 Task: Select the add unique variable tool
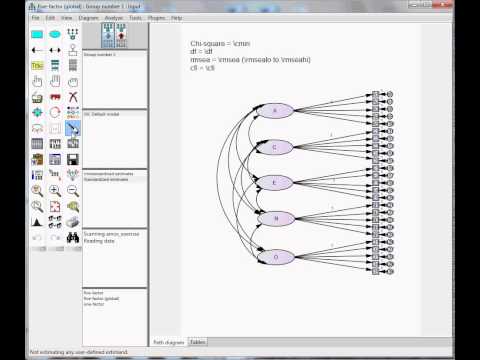pyautogui.click(x=73, y=50)
